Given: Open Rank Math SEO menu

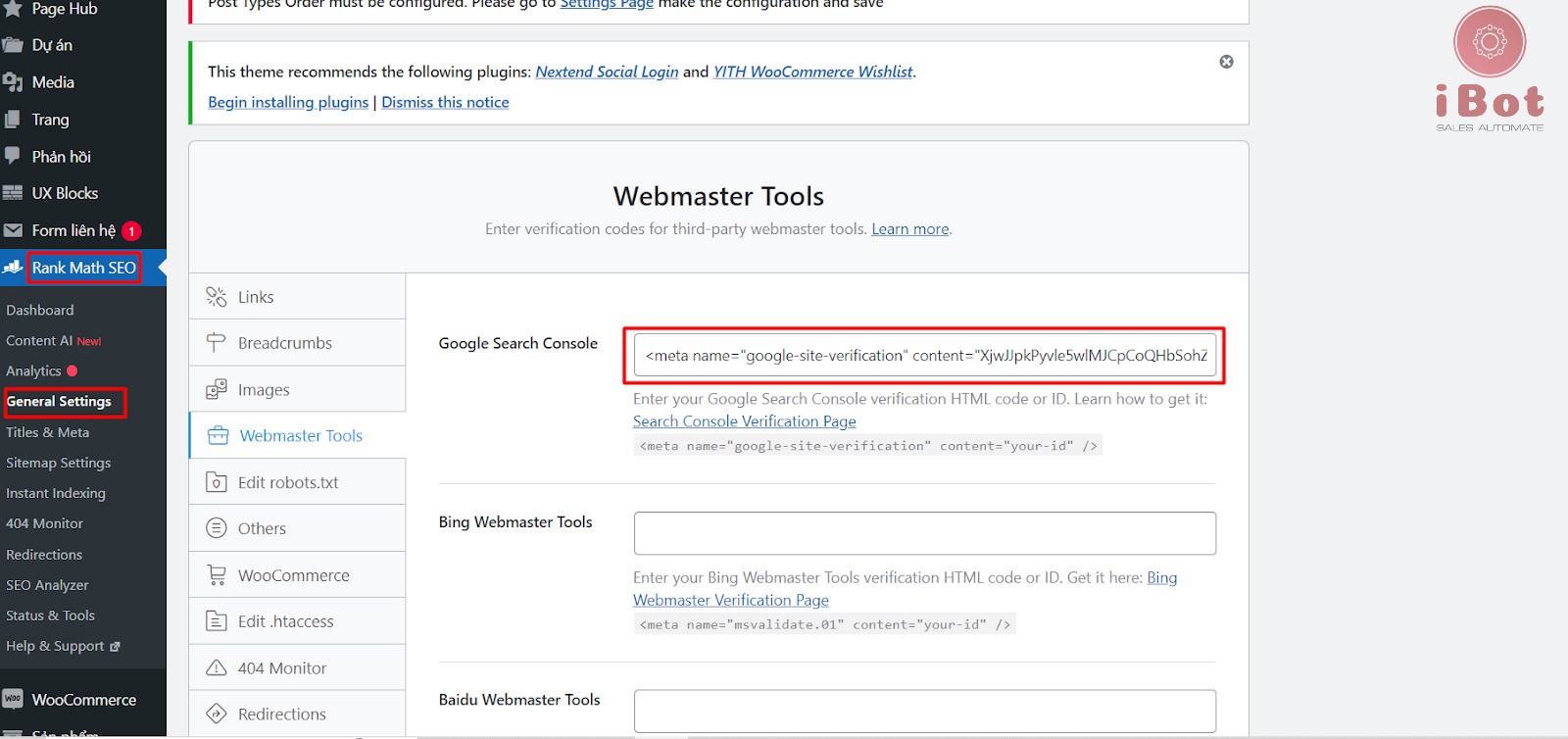Looking at the screenshot, I should coord(83,268).
